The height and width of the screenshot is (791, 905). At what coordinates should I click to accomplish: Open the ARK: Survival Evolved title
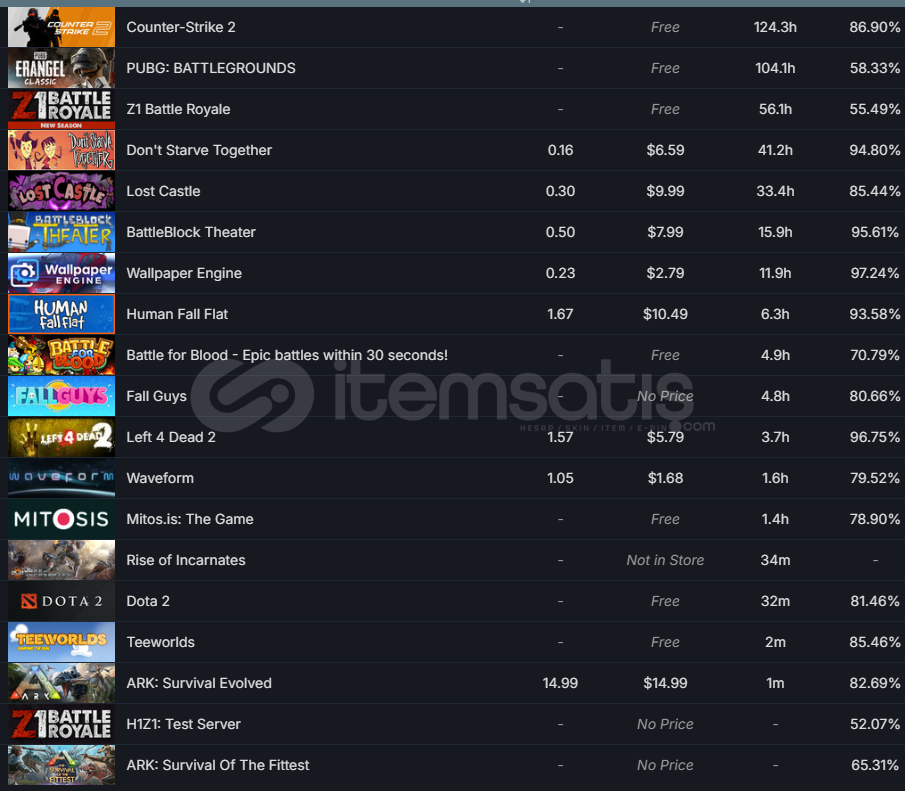[x=199, y=683]
